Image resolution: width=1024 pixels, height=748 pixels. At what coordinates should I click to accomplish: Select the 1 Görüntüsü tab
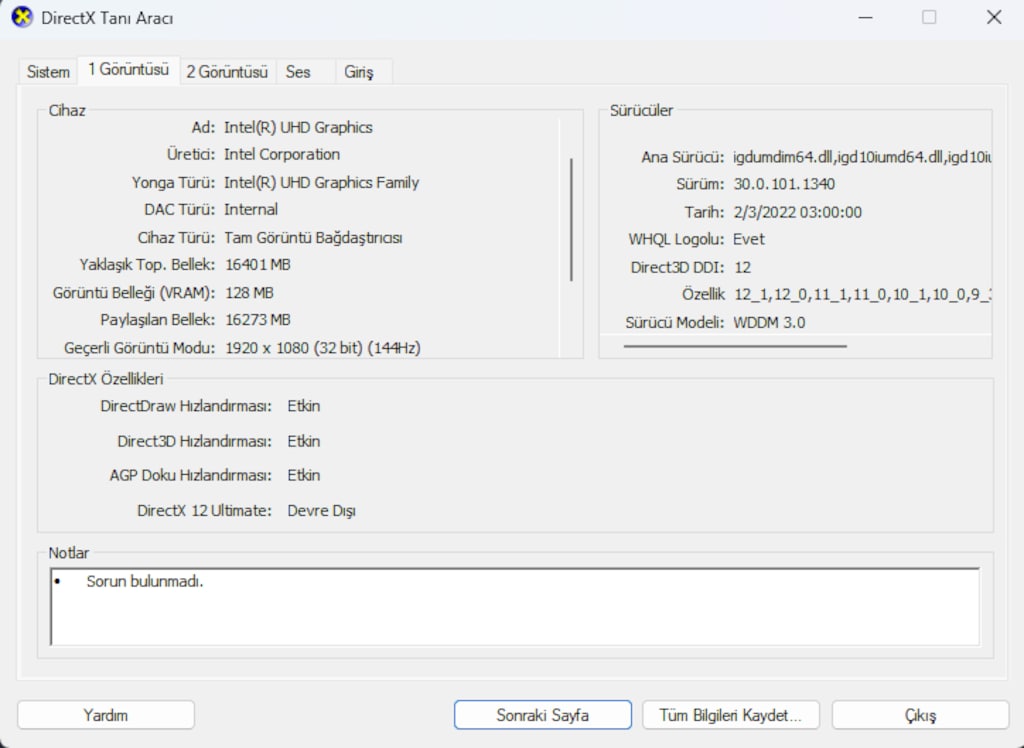[x=129, y=70]
